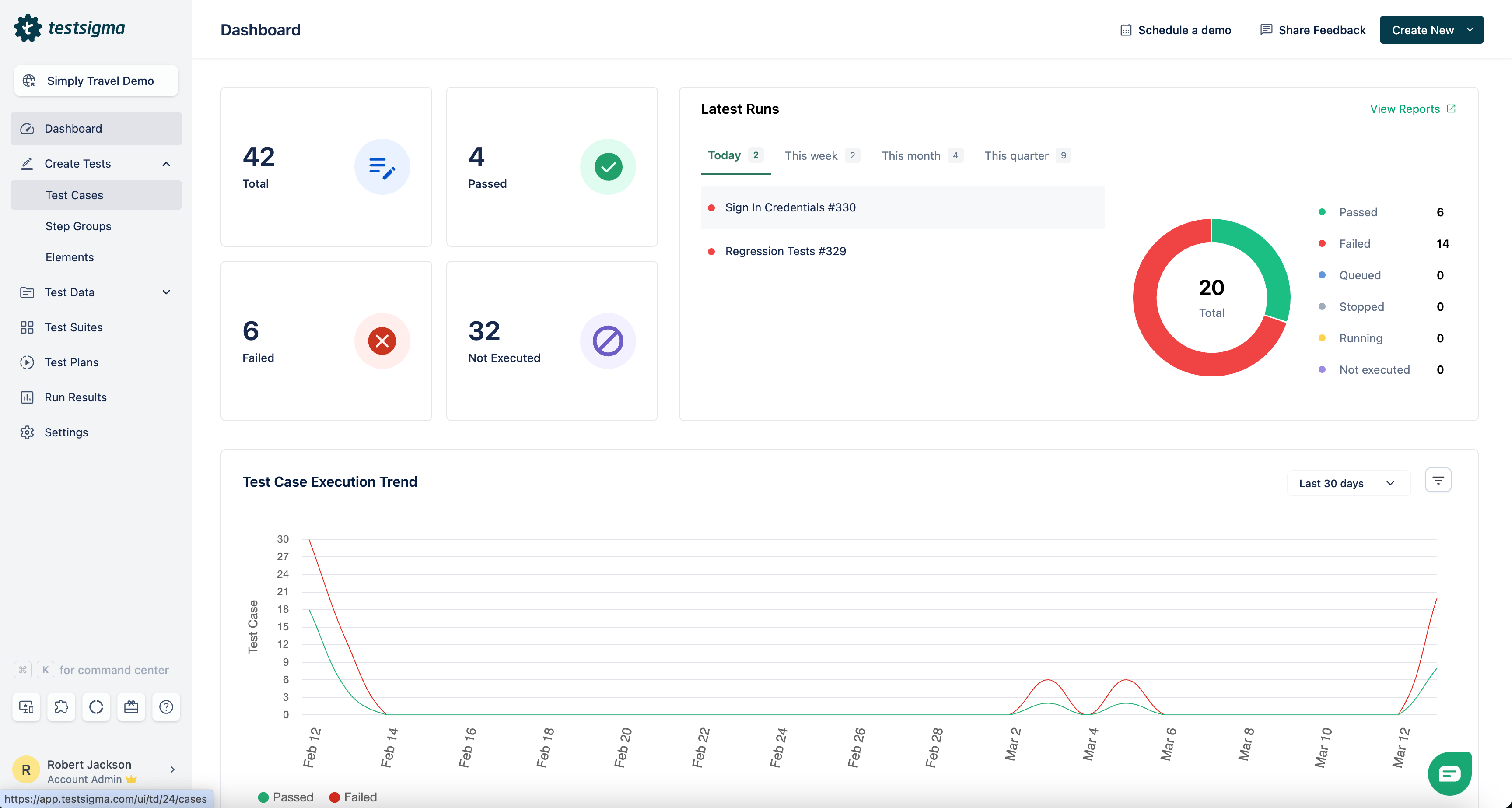The width and height of the screenshot is (1512, 808).
Task: Click the Test Suites grid icon
Action: [x=27, y=328]
